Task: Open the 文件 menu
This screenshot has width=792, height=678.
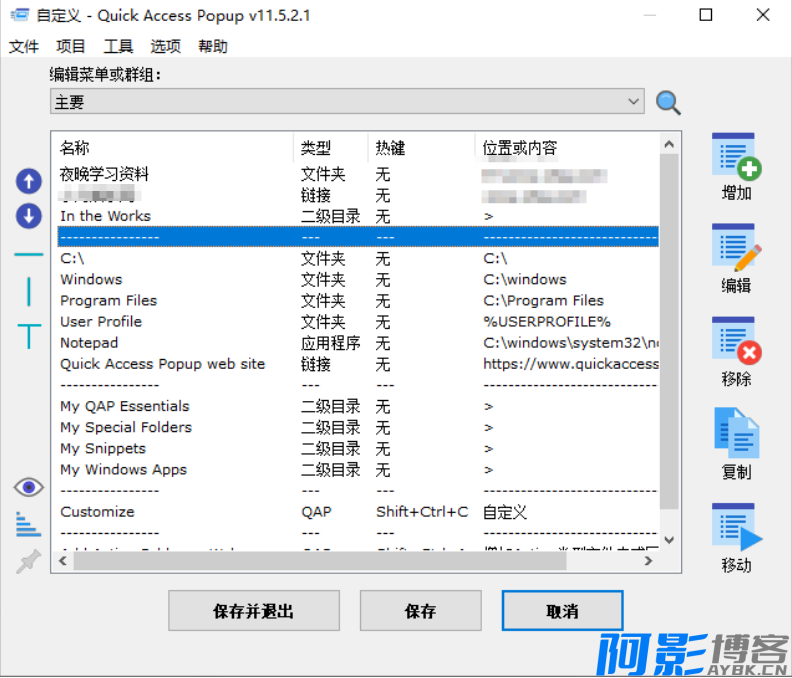Action: tap(23, 46)
